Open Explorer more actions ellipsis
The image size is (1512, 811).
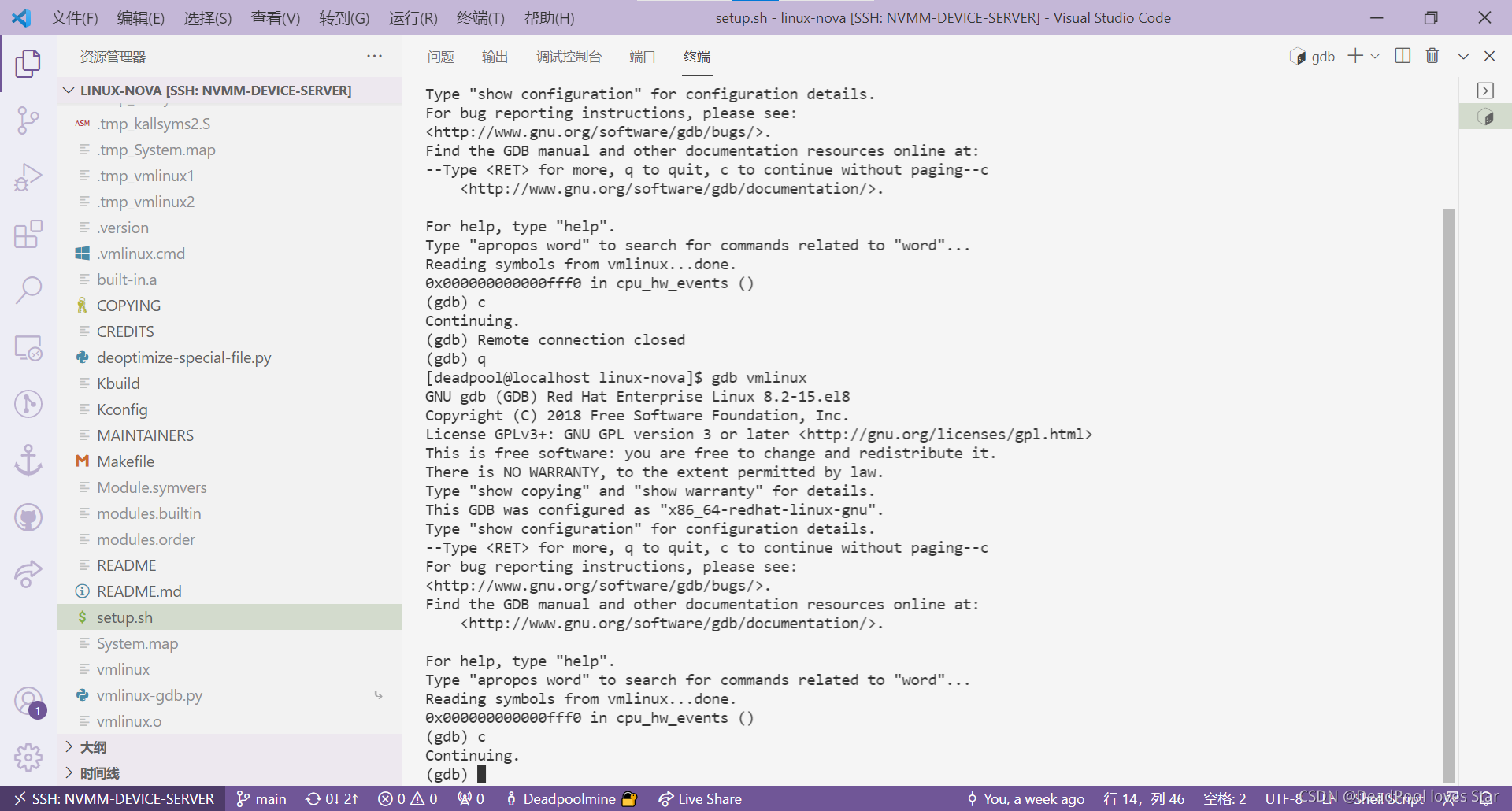[375, 56]
